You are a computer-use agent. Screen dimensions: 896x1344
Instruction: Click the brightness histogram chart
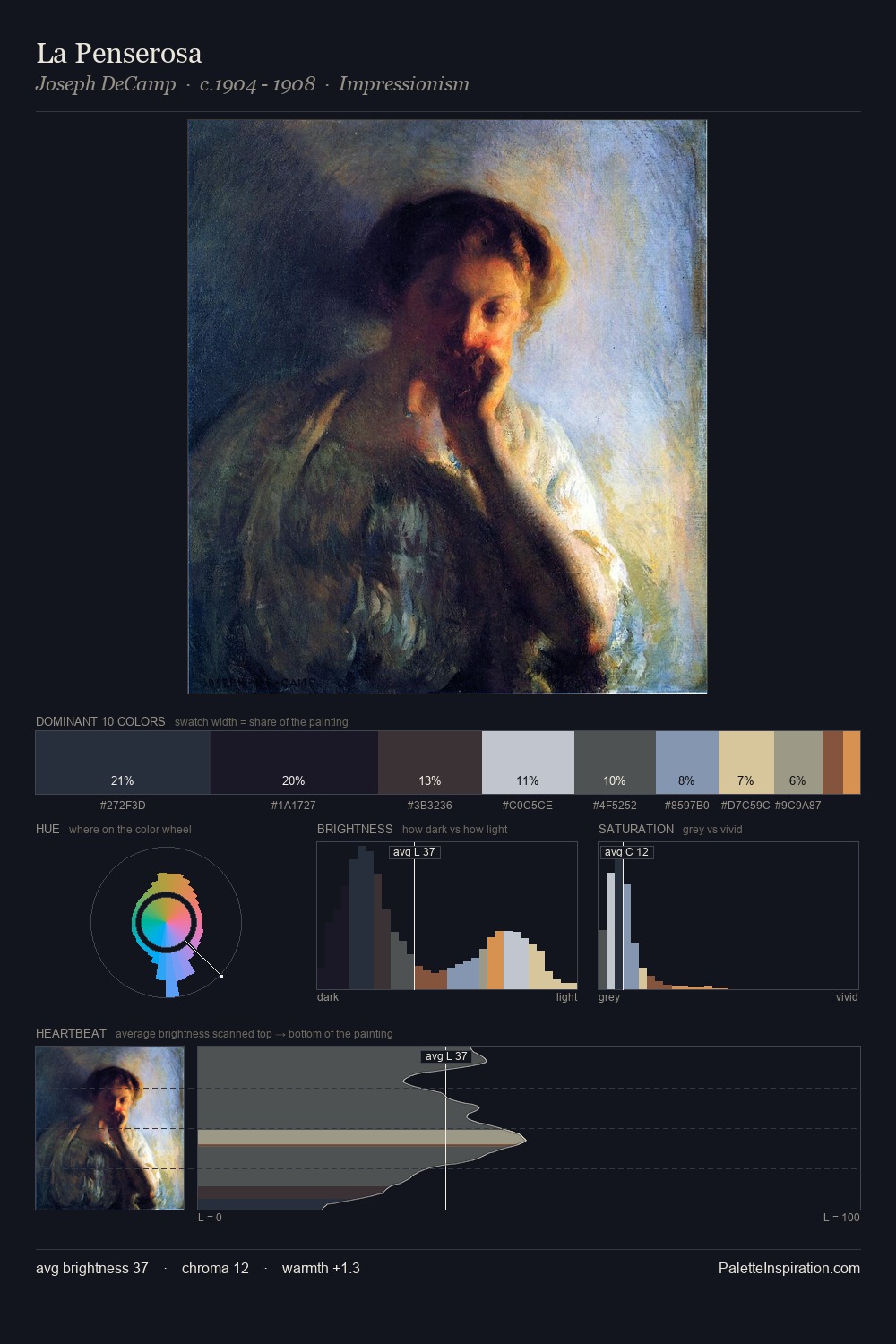pos(447,916)
